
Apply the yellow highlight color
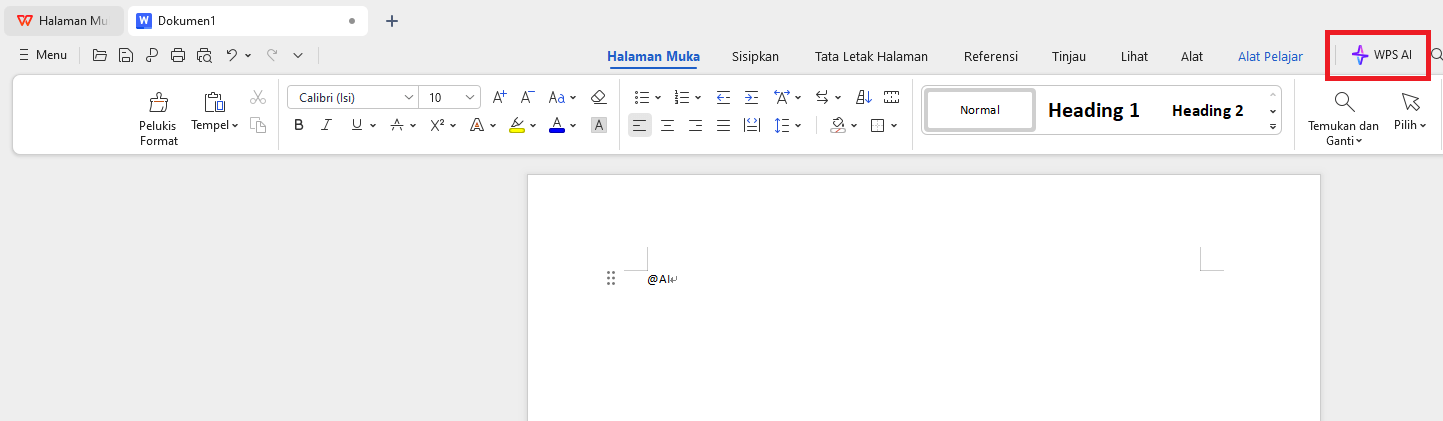coord(517,125)
